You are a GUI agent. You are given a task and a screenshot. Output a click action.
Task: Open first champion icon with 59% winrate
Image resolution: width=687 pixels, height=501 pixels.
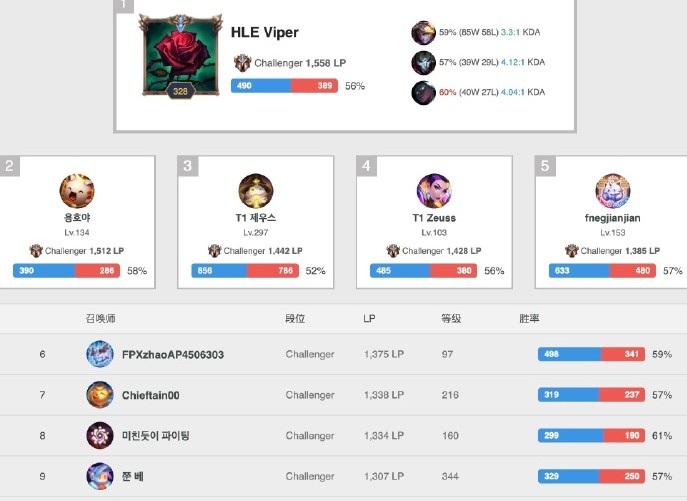[x=423, y=32]
